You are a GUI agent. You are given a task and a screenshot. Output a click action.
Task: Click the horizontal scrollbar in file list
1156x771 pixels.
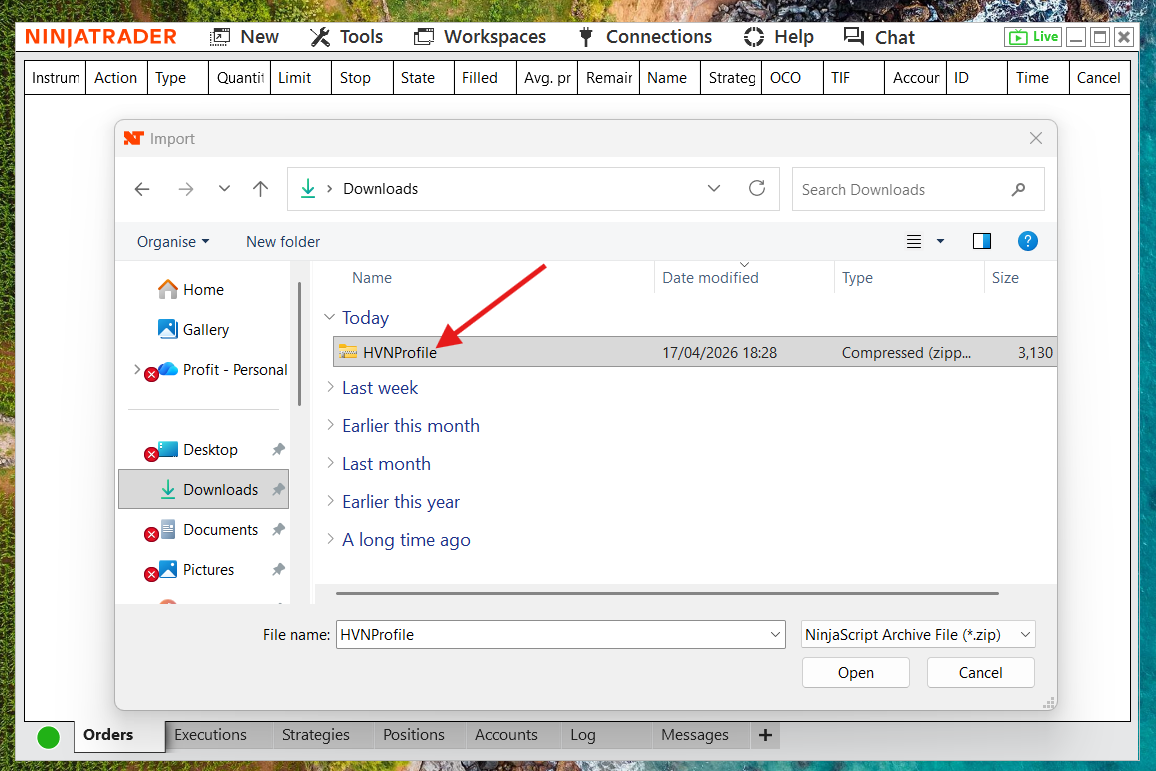(x=667, y=593)
